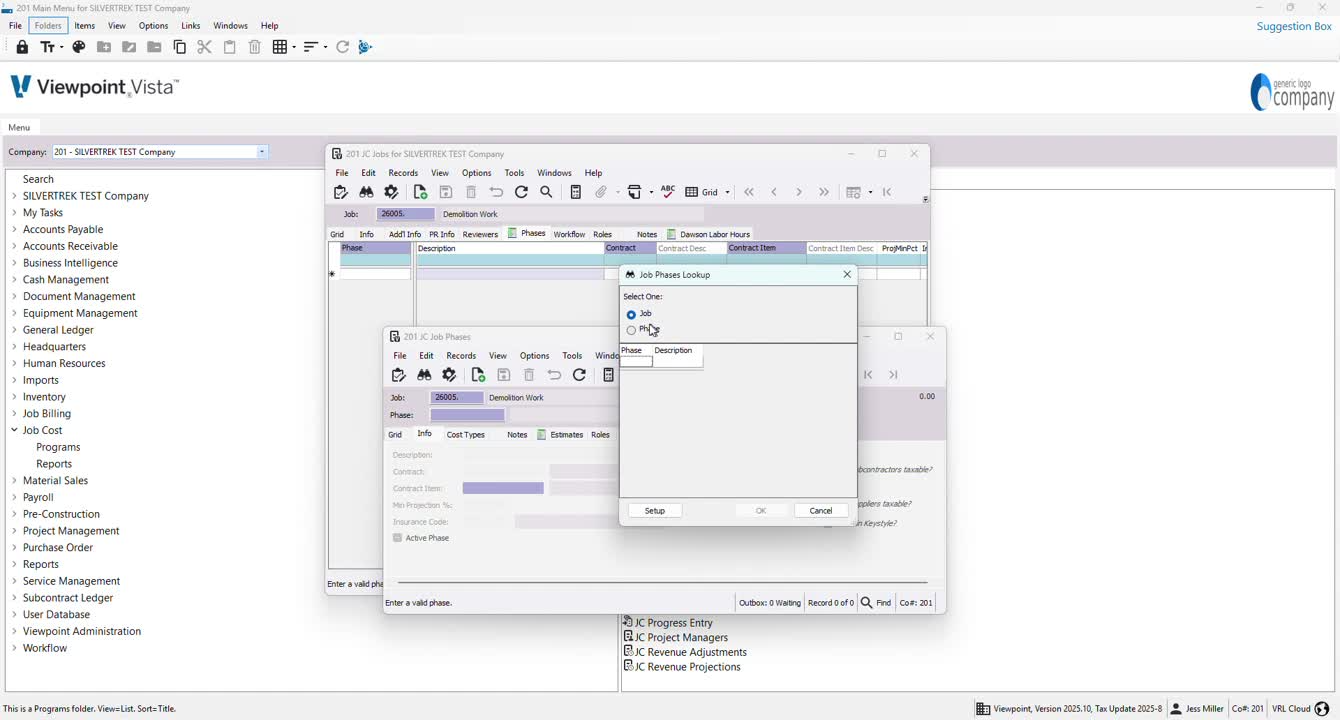Viewport: 1340px width, 720px height.
Task: Switch to the Workflow tab in JC Jobs
Action: pos(569,234)
